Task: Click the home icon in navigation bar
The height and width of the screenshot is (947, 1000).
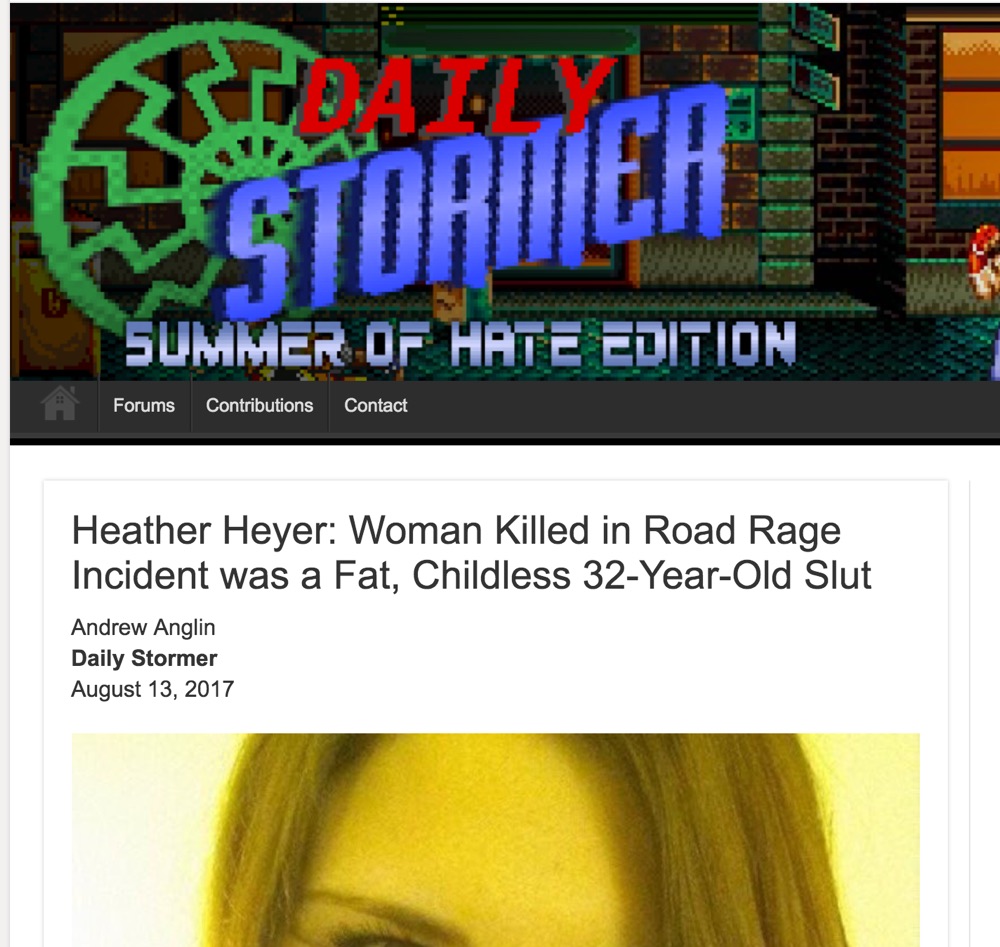Action: 60,404
